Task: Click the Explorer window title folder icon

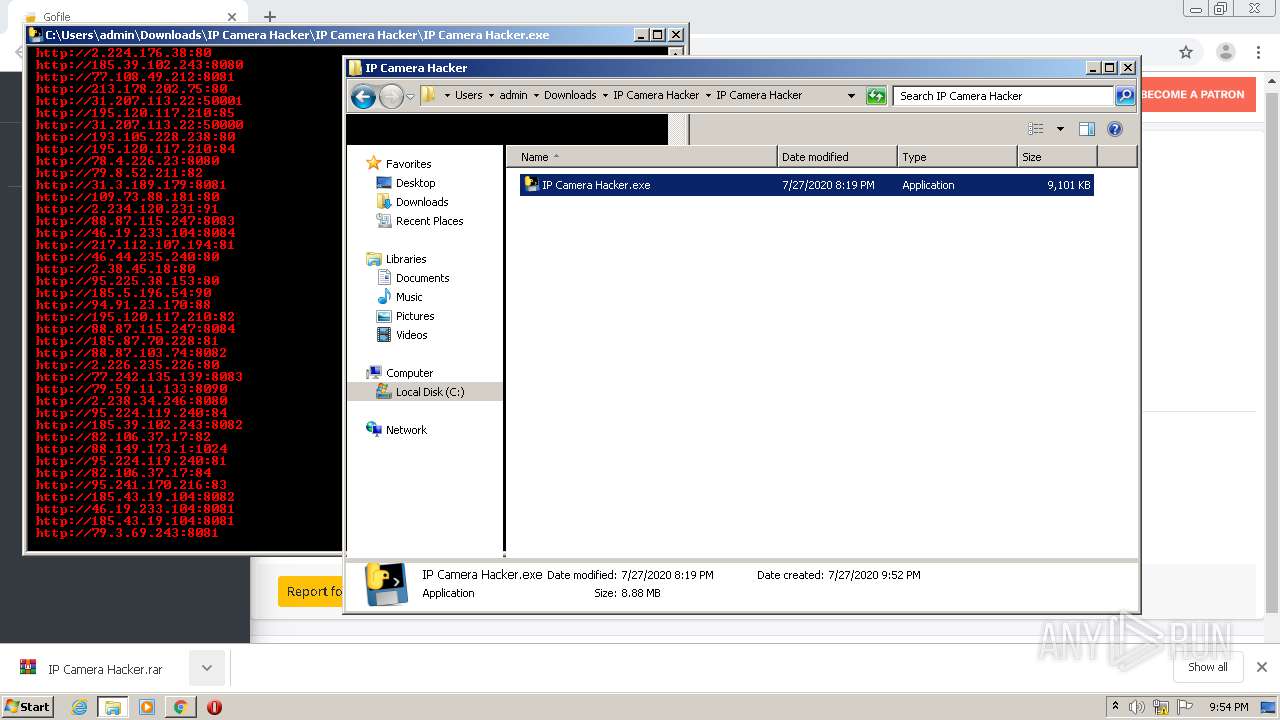Action: [x=355, y=68]
